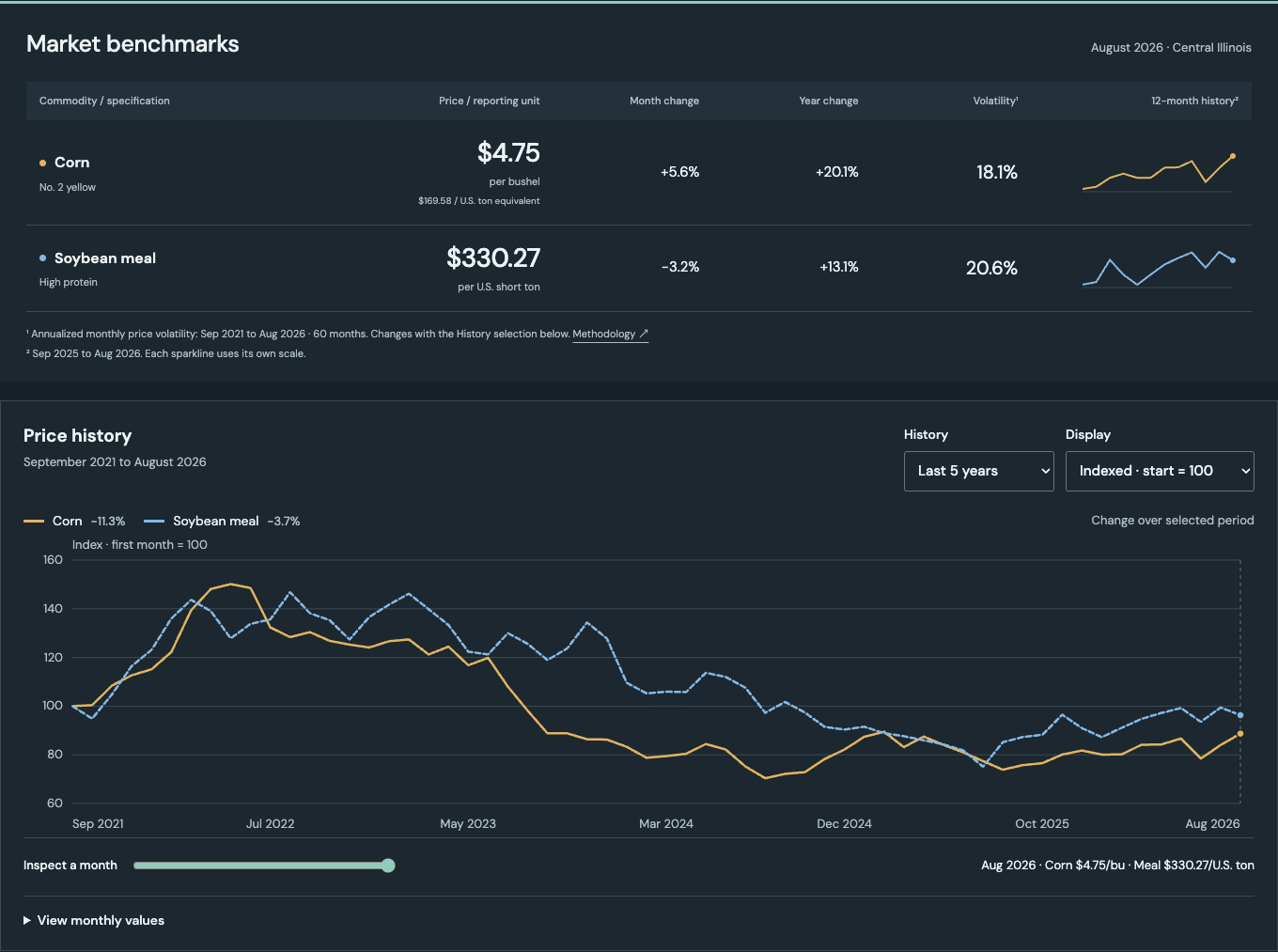Click the Price / reporting unit column header
The image size is (1278, 952).
click(490, 101)
